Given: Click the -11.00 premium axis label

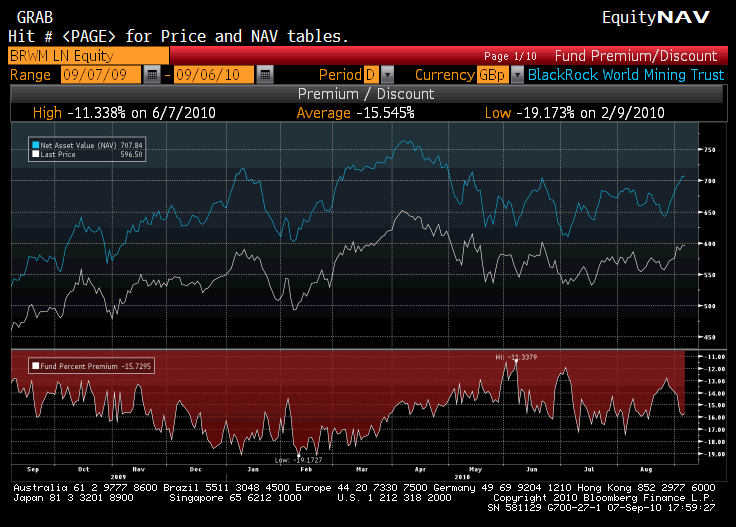Looking at the screenshot, I should tap(716, 357).
